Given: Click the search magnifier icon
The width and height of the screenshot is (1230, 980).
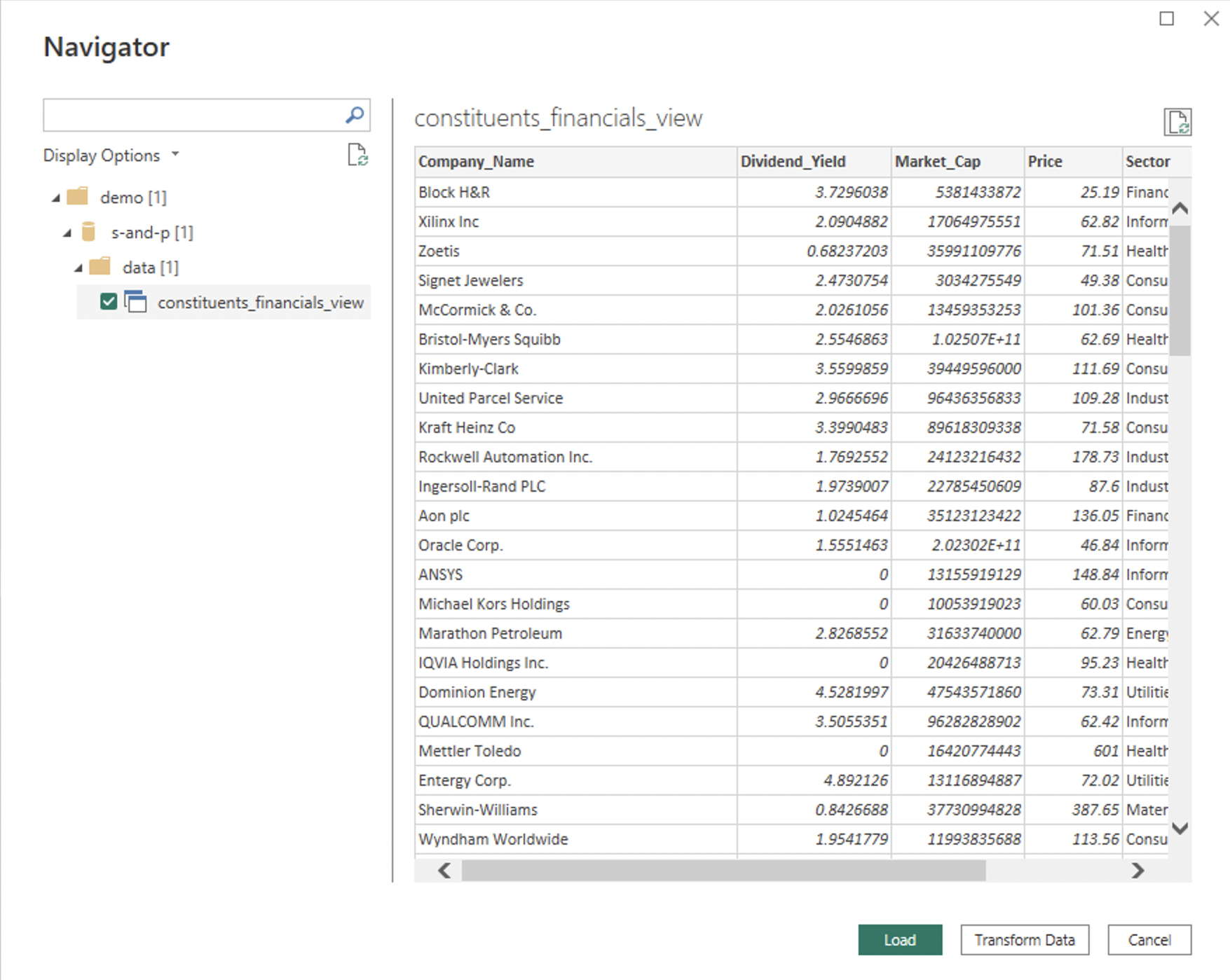Looking at the screenshot, I should (355, 115).
